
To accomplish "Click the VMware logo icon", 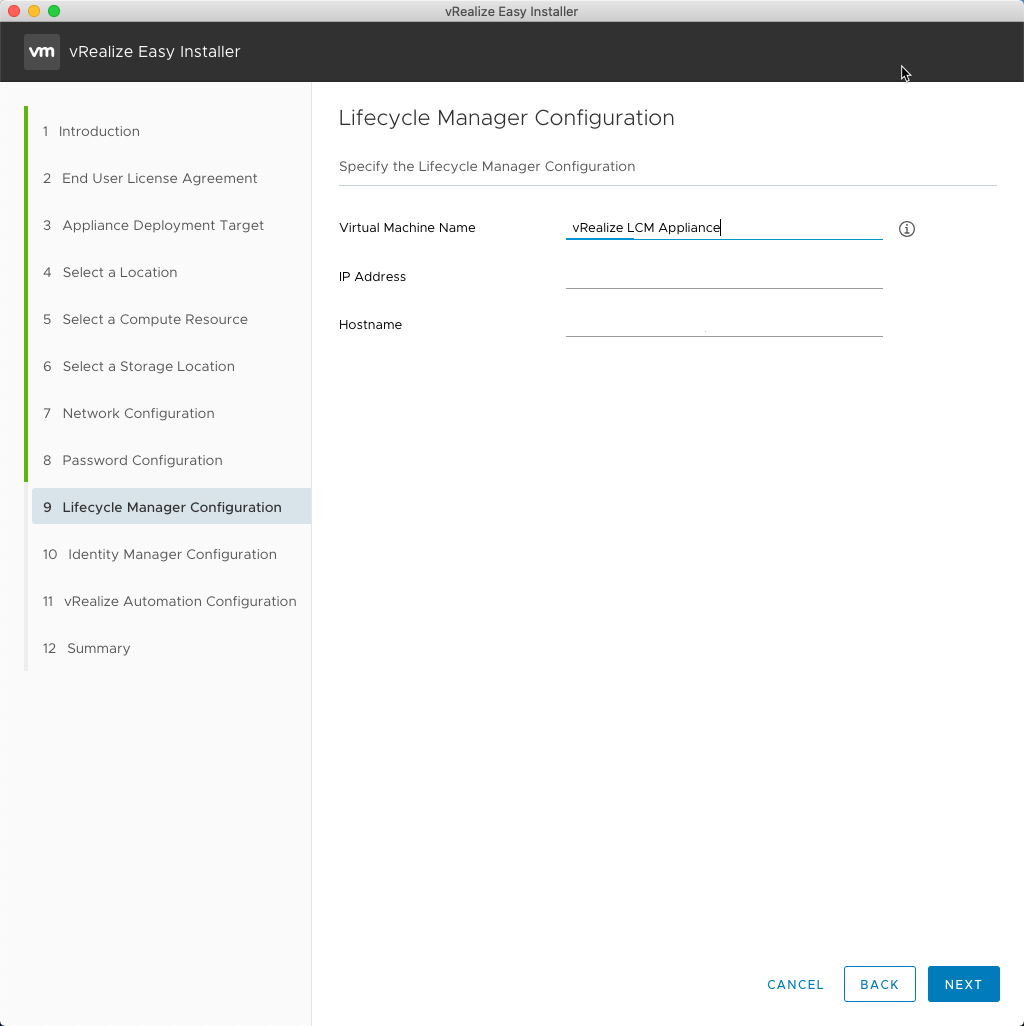I will point(41,52).
